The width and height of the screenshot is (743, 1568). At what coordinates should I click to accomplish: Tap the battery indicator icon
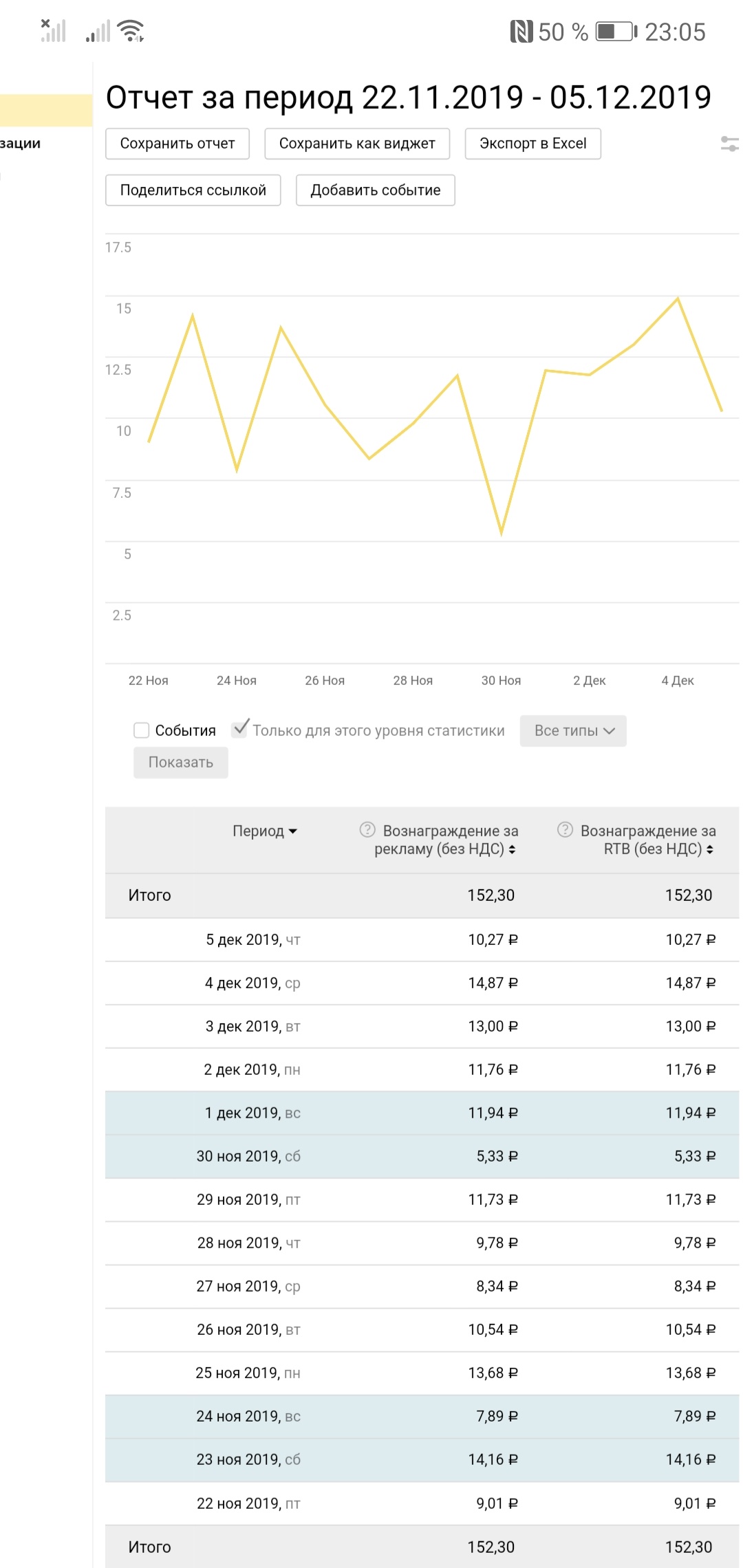(x=616, y=32)
